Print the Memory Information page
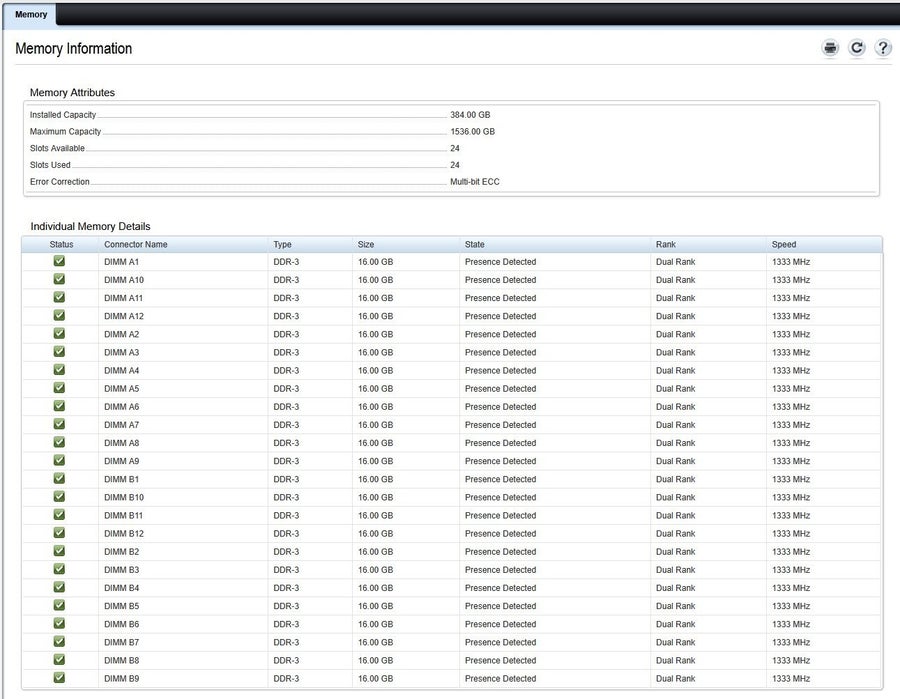This screenshot has height=699, width=900. [830, 48]
